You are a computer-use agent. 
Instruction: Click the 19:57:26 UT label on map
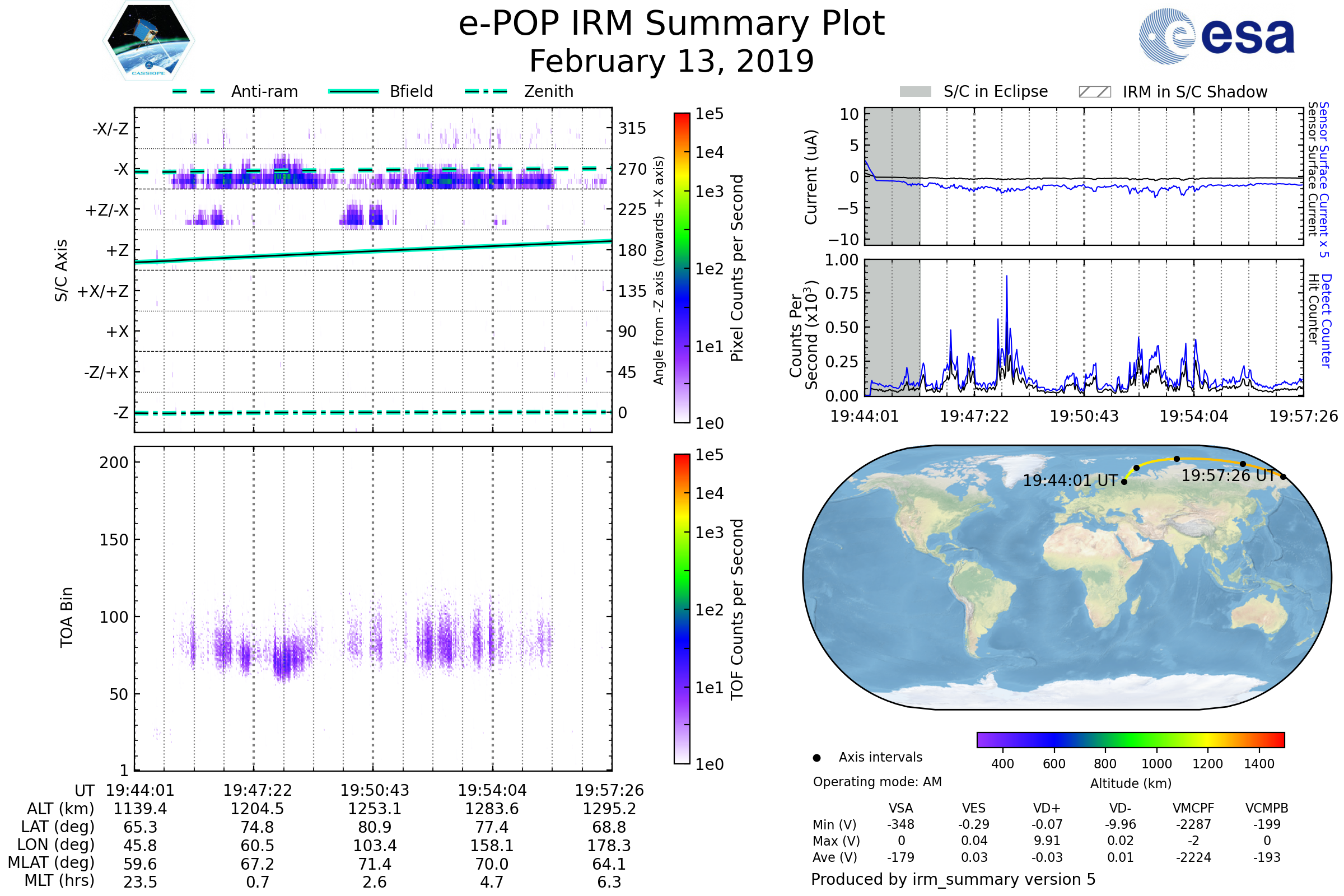click(1228, 475)
